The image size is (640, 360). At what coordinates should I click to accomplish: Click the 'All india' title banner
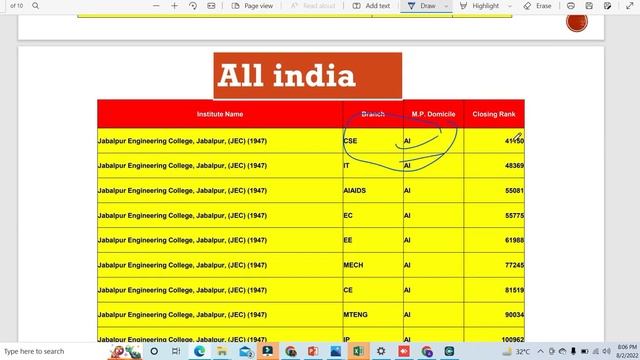tap(308, 76)
